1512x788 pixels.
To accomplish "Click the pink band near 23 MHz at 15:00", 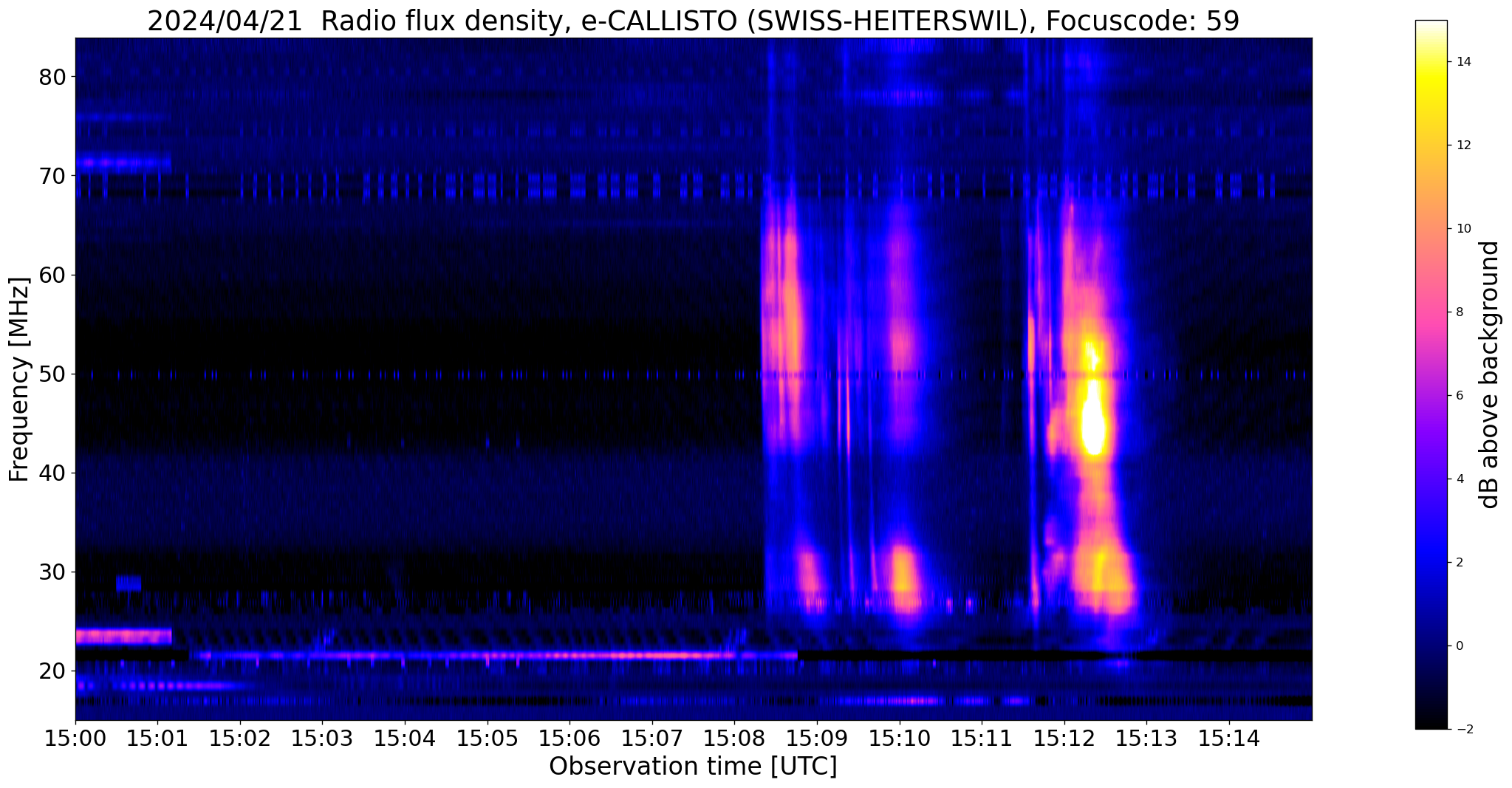I will click(123, 636).
